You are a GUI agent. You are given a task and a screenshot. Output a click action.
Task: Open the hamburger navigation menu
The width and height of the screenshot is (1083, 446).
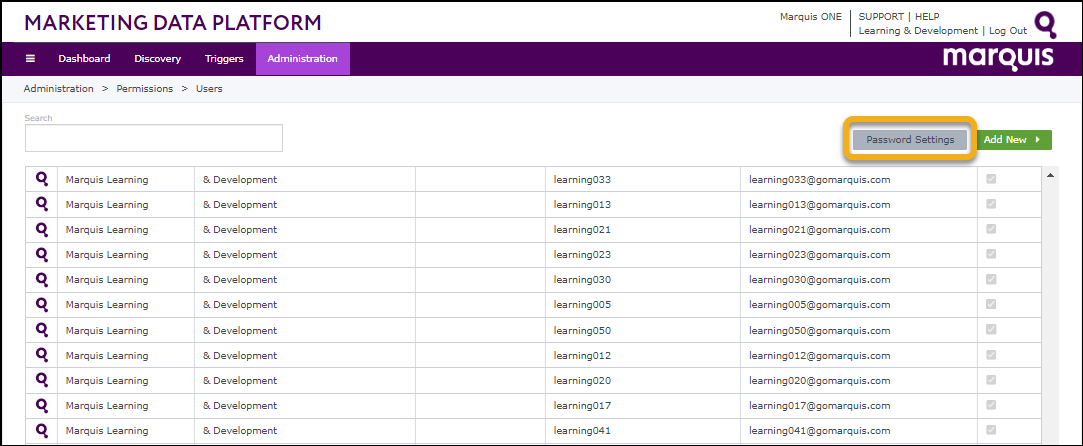click(x=30, y=59)
